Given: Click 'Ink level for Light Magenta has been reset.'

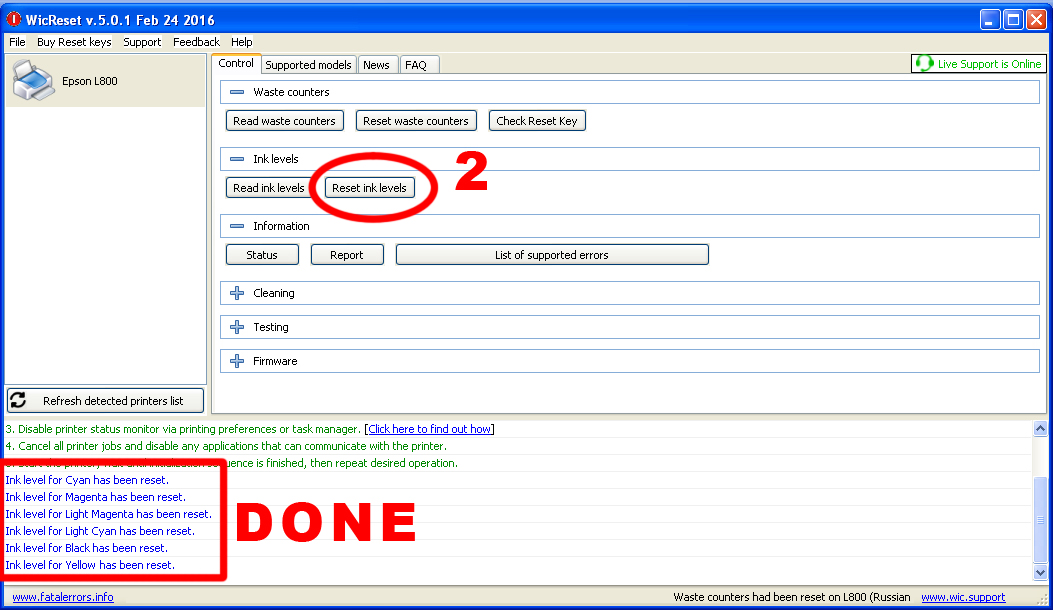Looking at the screenshot, I should point(108,514).
